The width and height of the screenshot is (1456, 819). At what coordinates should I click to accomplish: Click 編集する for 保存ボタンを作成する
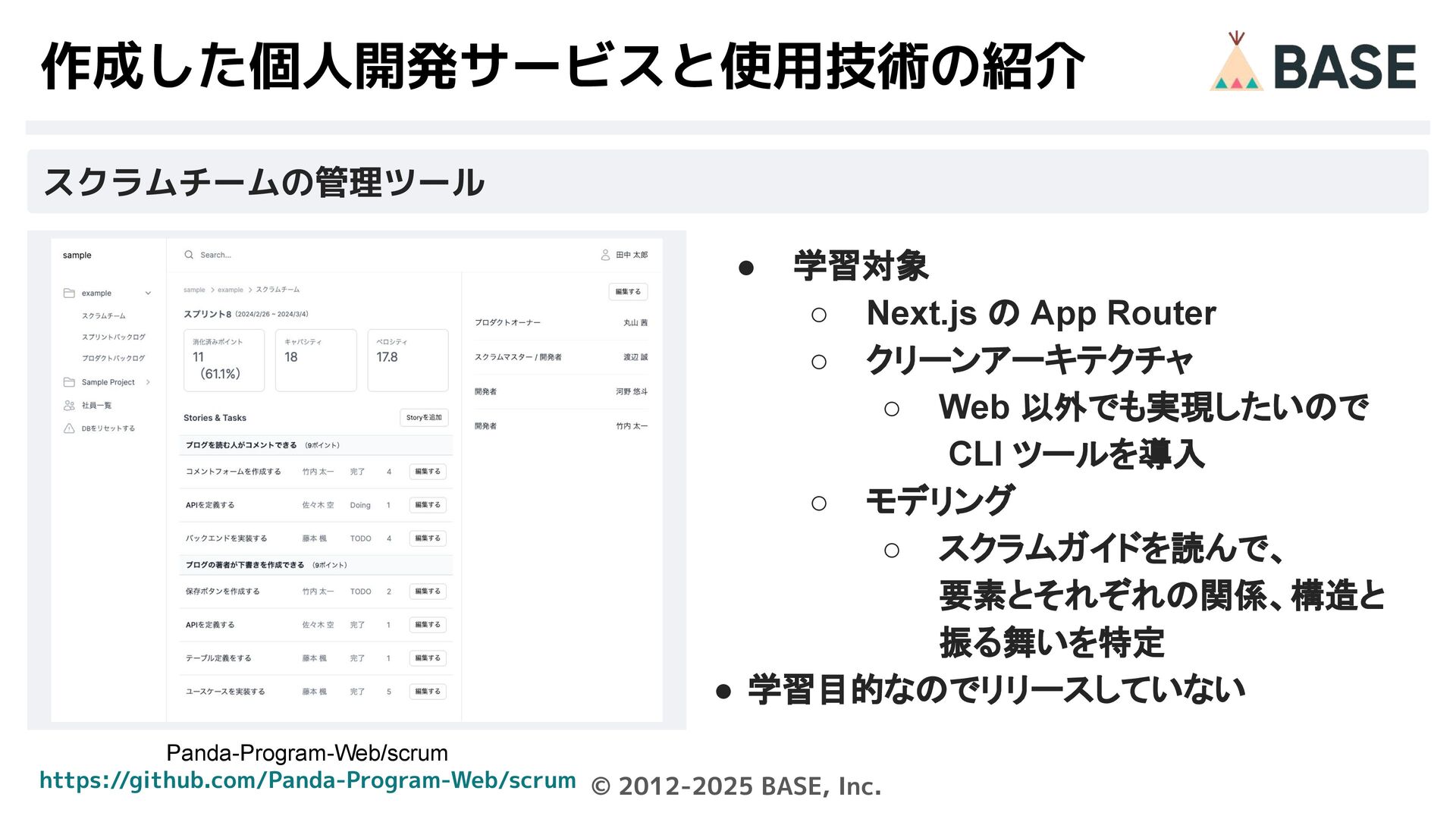[x=428, y=591]
